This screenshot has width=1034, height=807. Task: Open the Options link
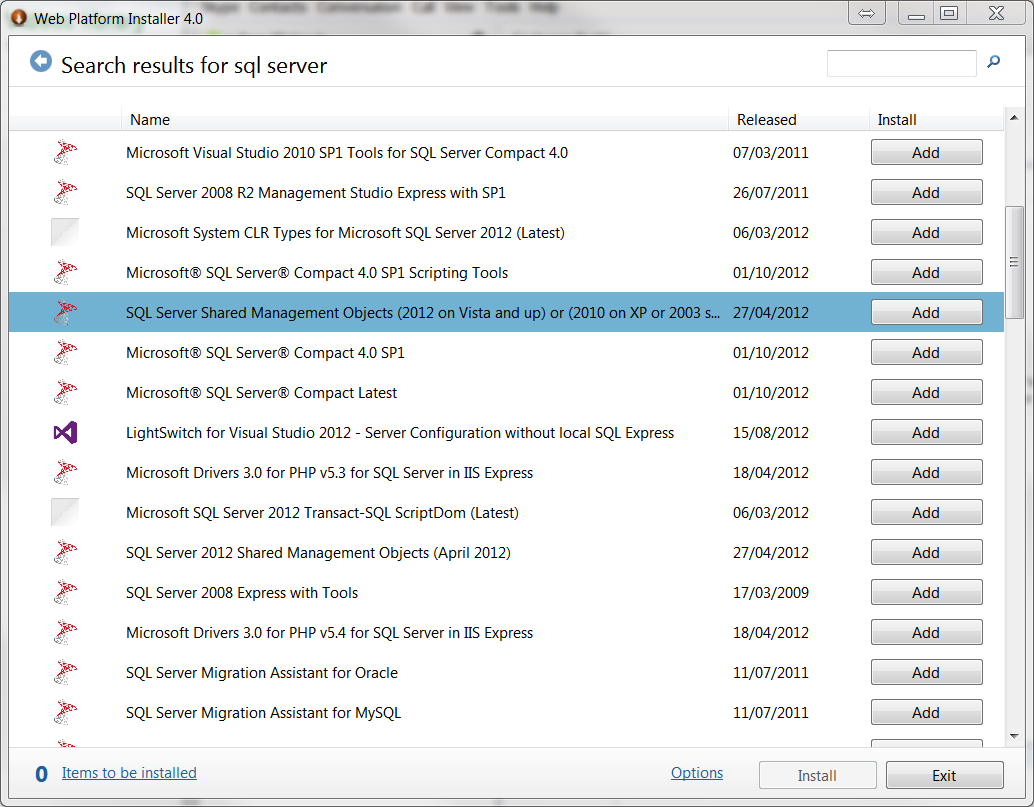click(697, 773)
